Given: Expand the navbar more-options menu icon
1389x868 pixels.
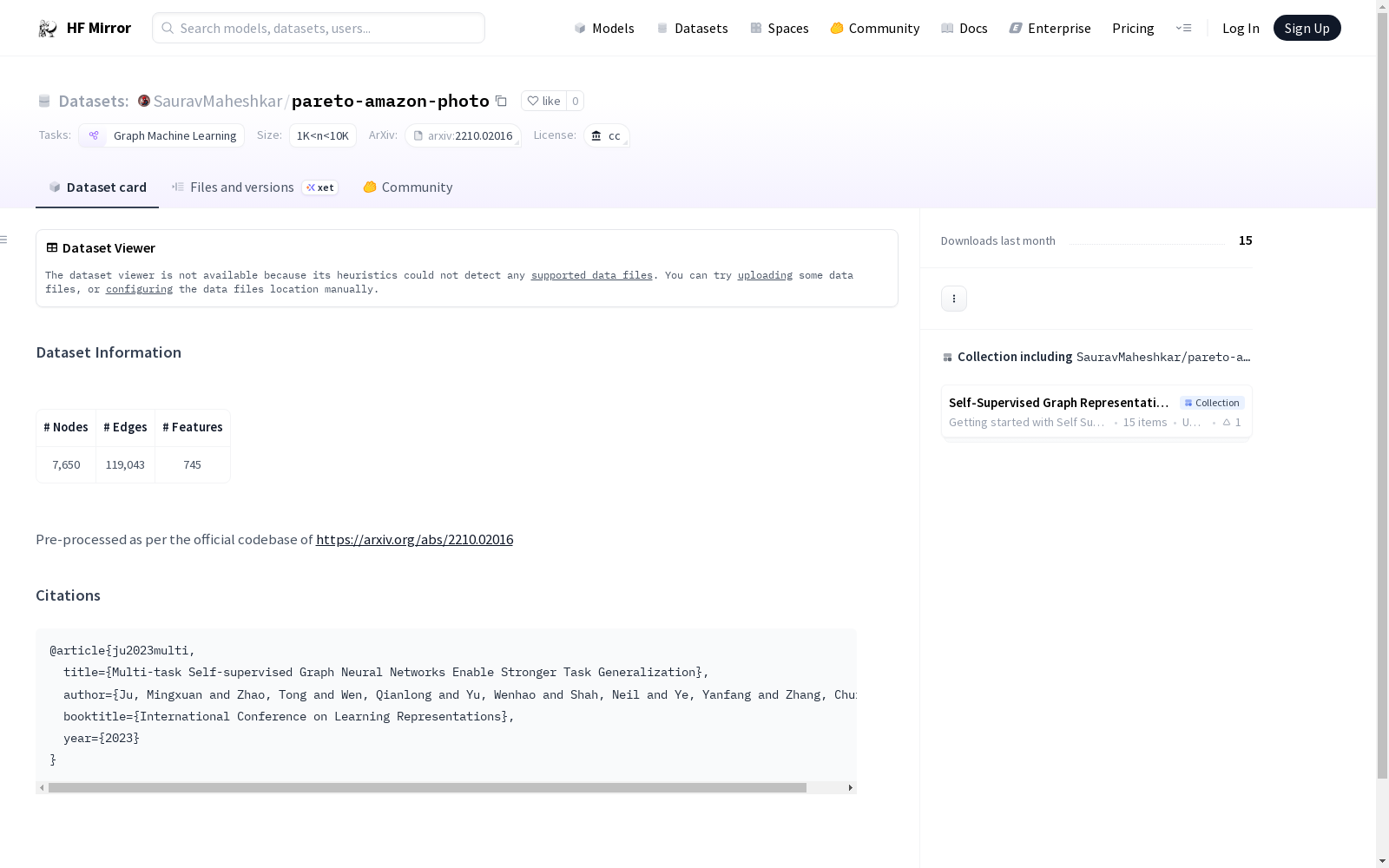Looking at the screenshot, I should (x=1183, y=28).
